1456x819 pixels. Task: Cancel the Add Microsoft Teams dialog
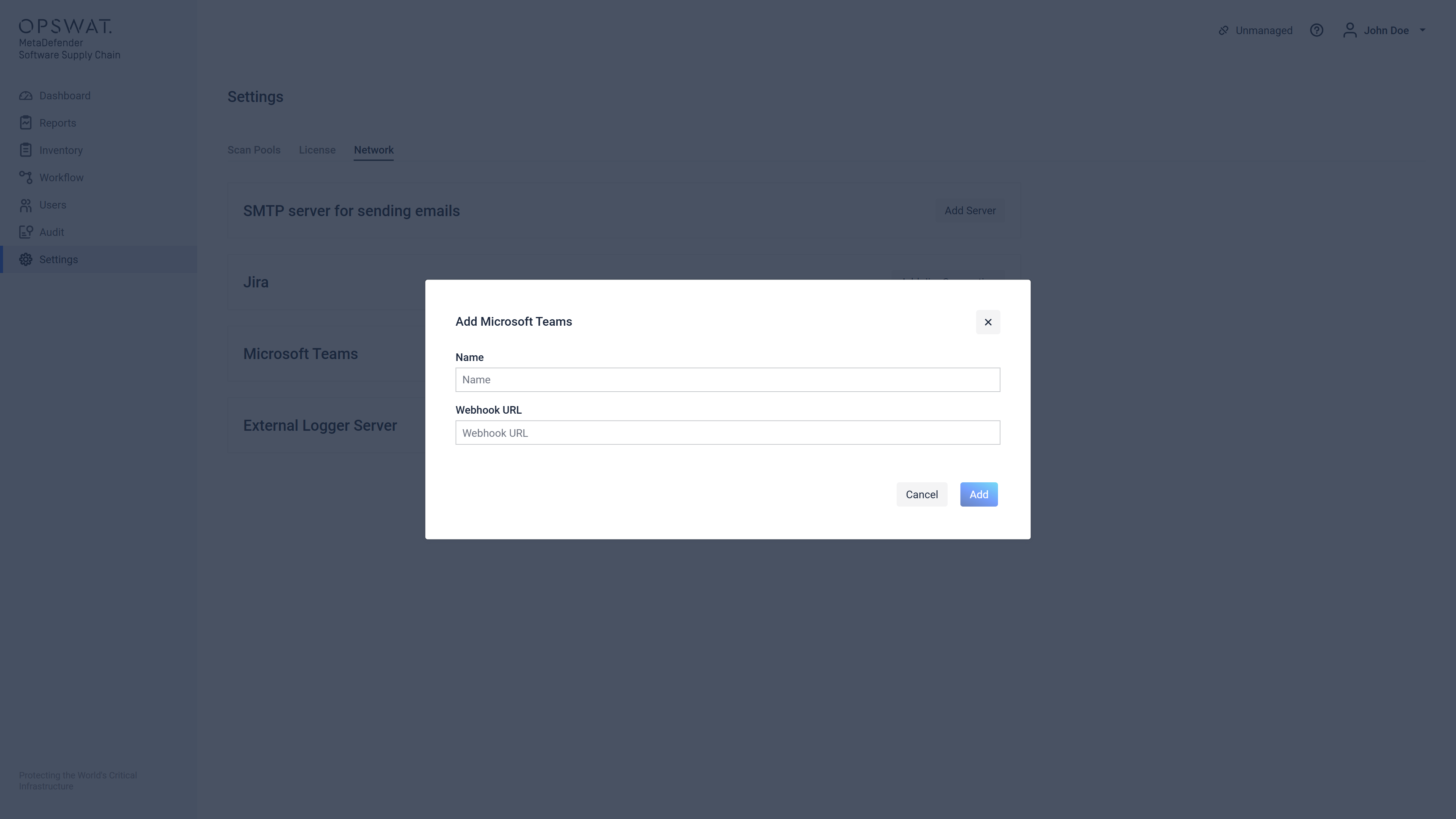(x=921, y=494)
